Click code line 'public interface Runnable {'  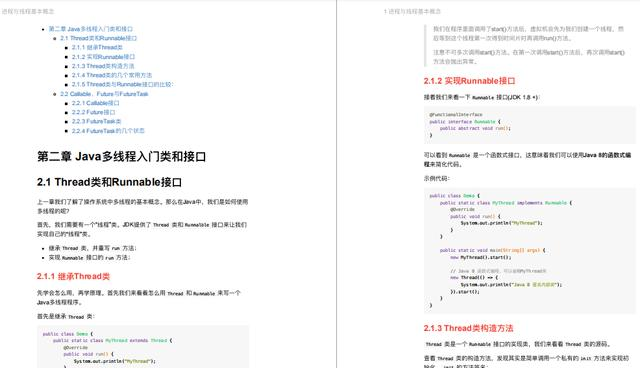pyautogui.click(x=465, y=122)
